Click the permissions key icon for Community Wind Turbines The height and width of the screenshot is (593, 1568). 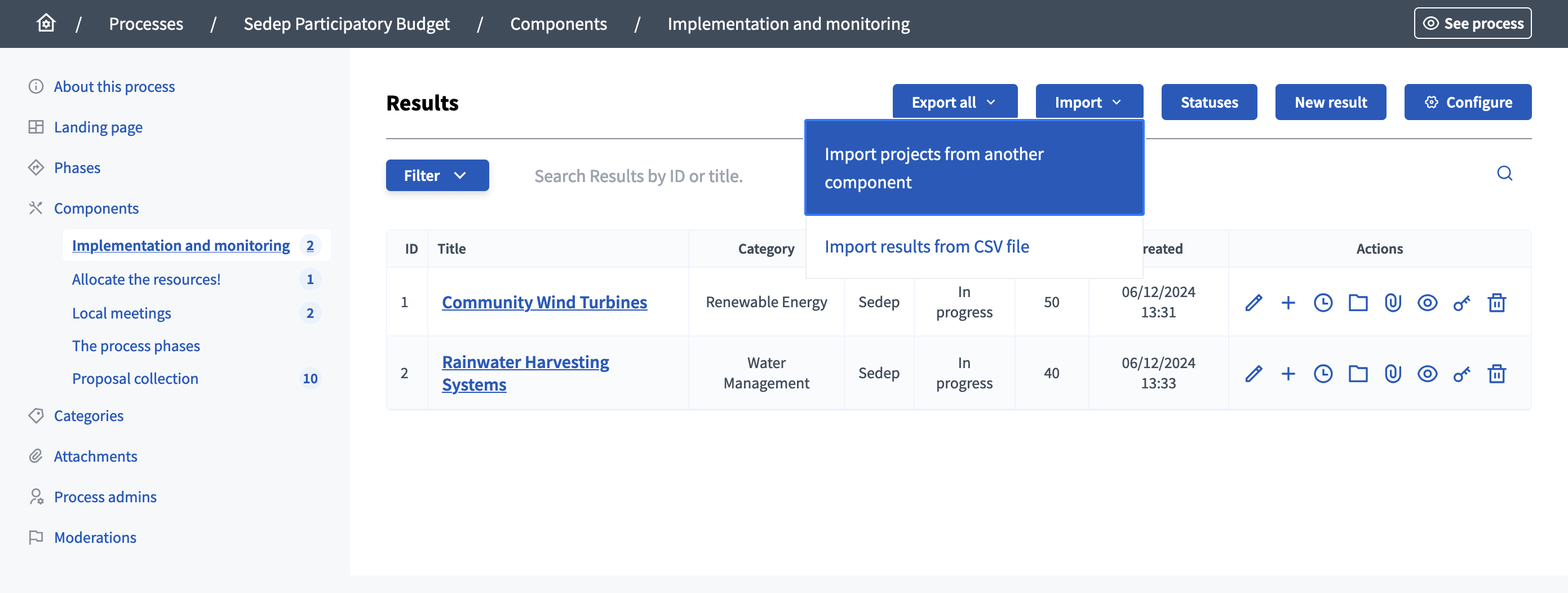pyautogui.click(x=1462, y=302)
